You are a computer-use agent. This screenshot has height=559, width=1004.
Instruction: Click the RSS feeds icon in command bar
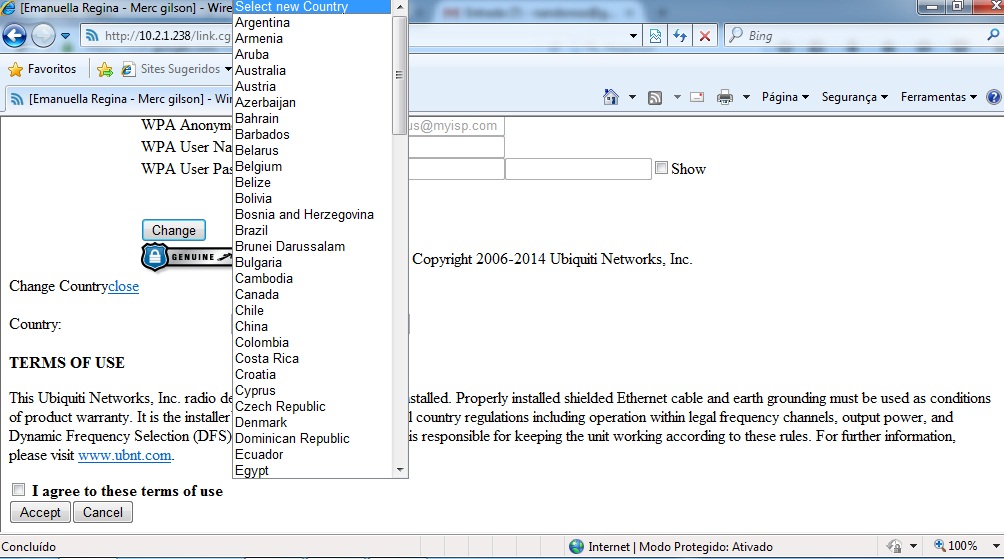click(x=654, y=97)
